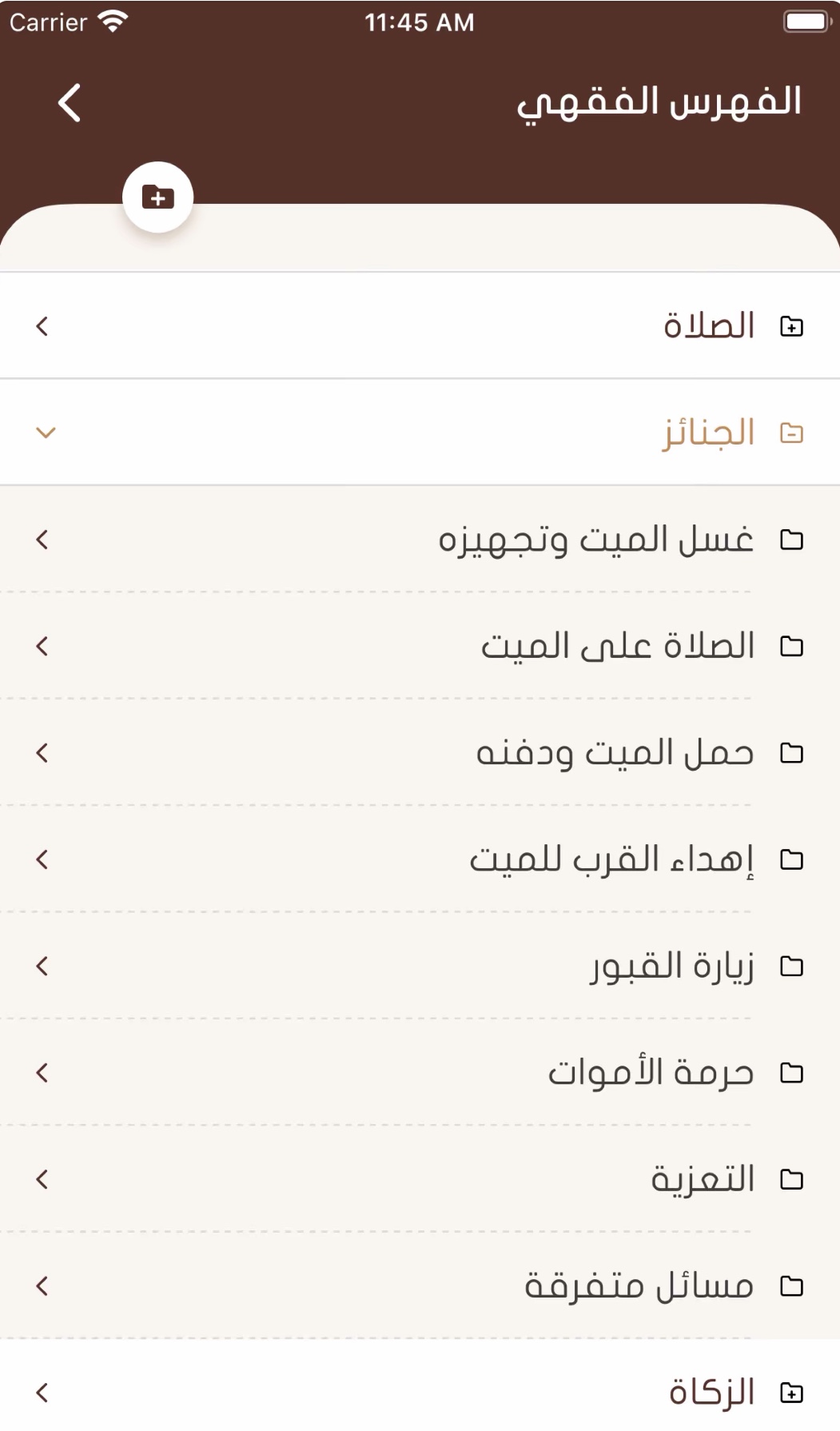
Task: Tap folder icon beside التعزية
Action: [x=791, y=1179]
